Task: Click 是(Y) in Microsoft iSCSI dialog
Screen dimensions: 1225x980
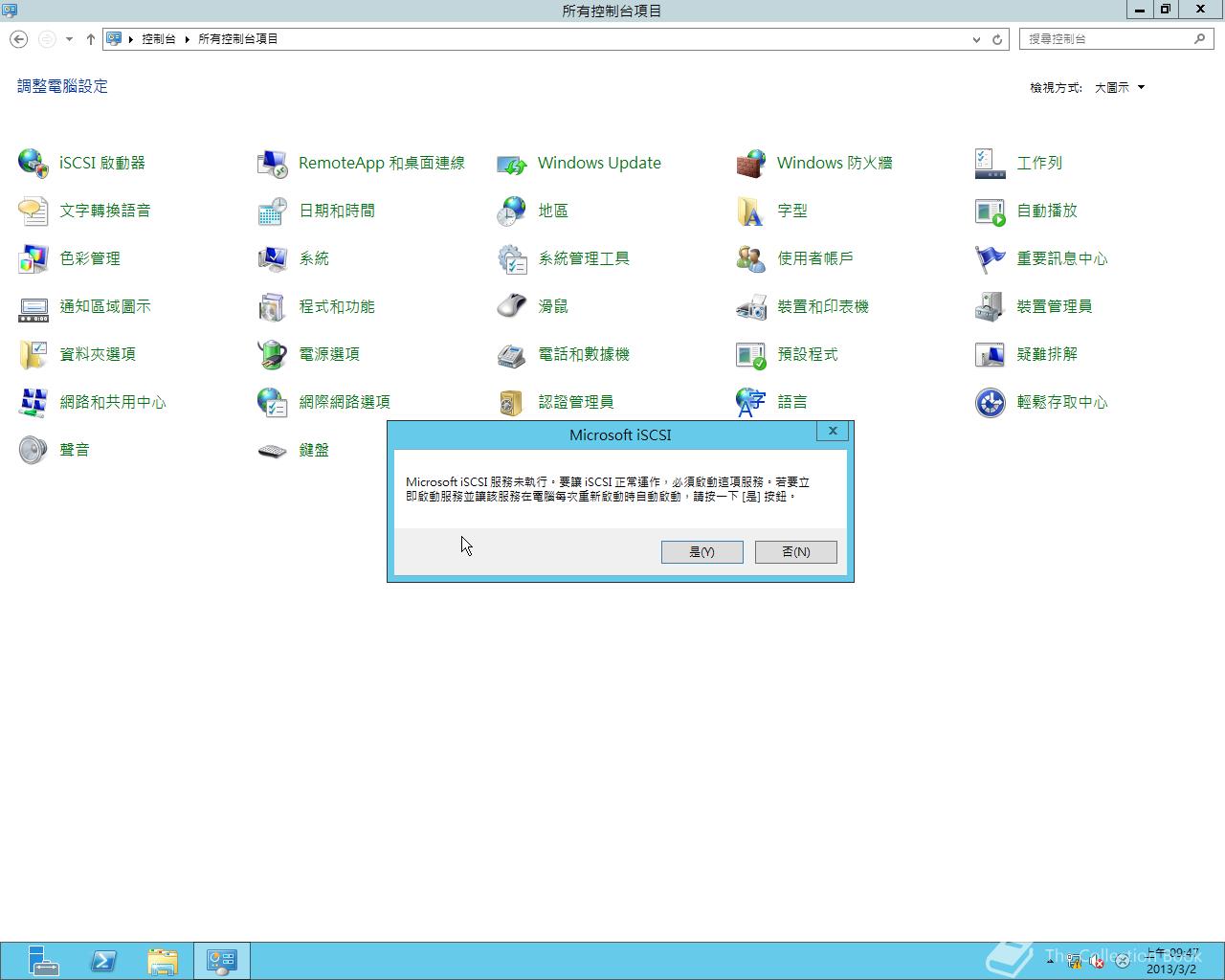Action: 702,552
